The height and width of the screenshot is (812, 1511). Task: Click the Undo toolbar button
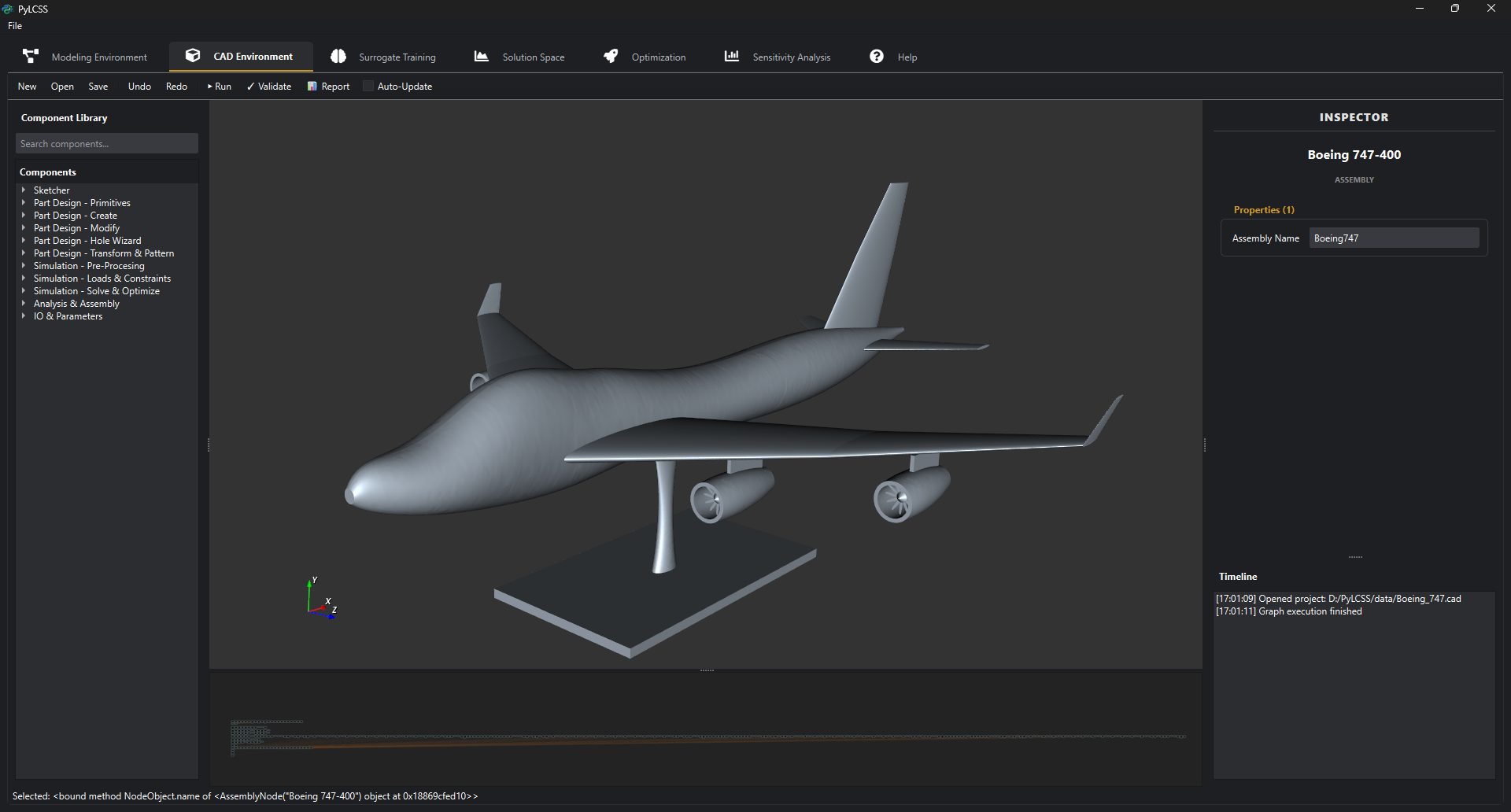[139, 87]
